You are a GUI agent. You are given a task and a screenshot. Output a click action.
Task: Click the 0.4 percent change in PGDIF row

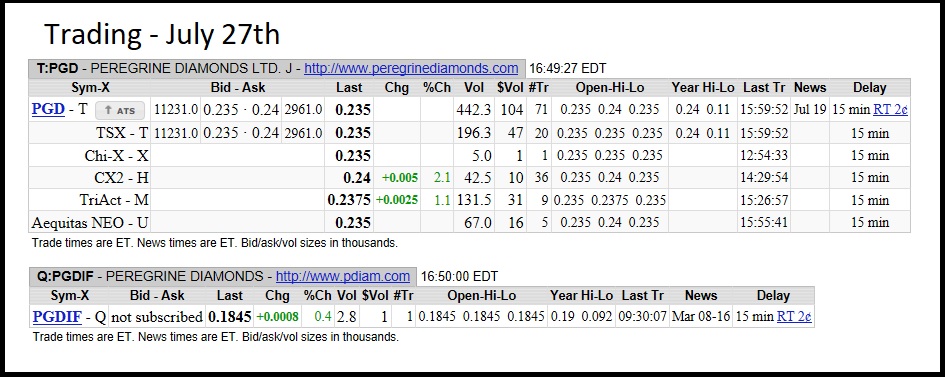point(324,316)
